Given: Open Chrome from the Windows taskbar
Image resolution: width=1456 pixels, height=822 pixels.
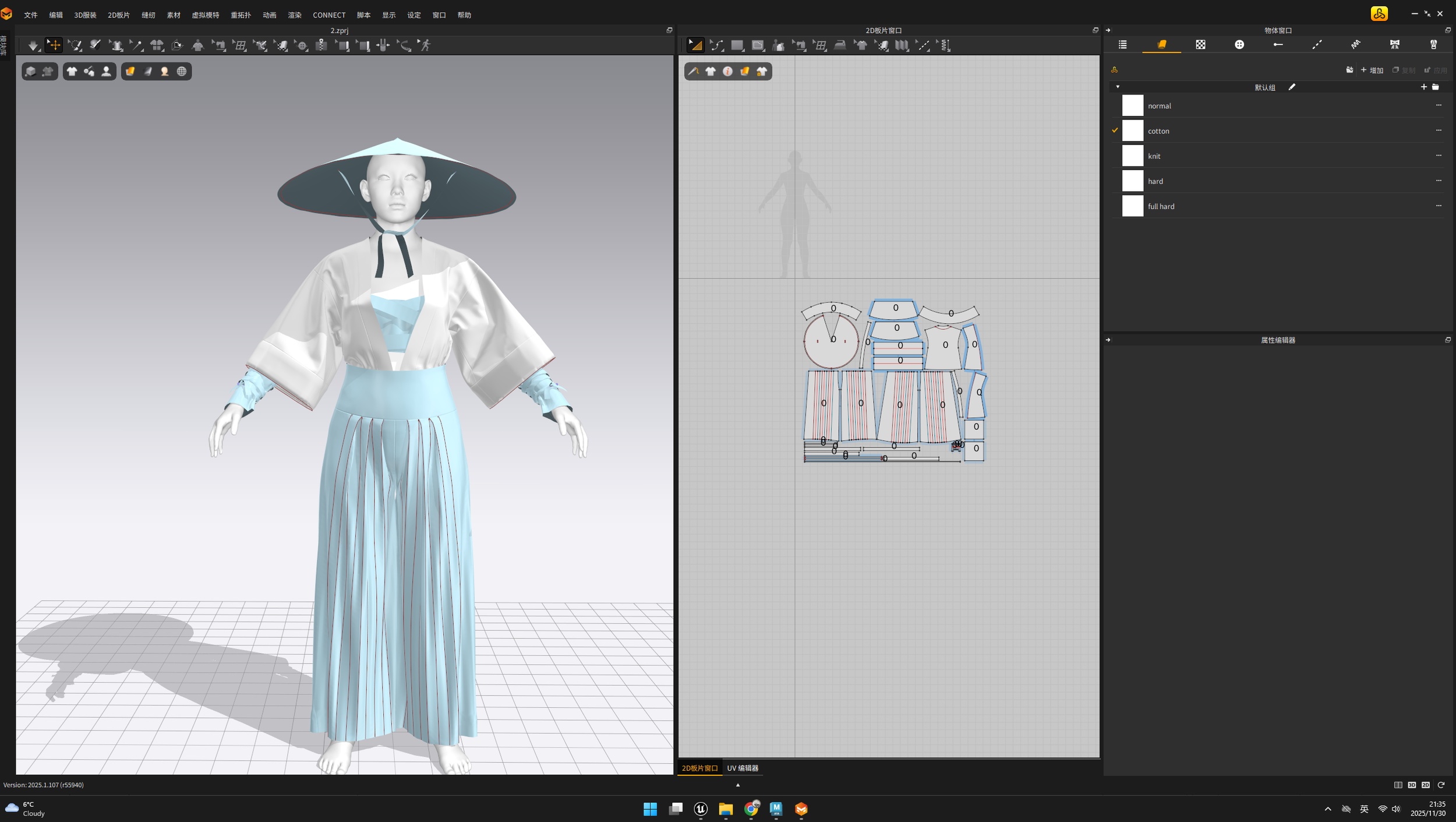Looking at the screenshot, I should click(751, 809).
